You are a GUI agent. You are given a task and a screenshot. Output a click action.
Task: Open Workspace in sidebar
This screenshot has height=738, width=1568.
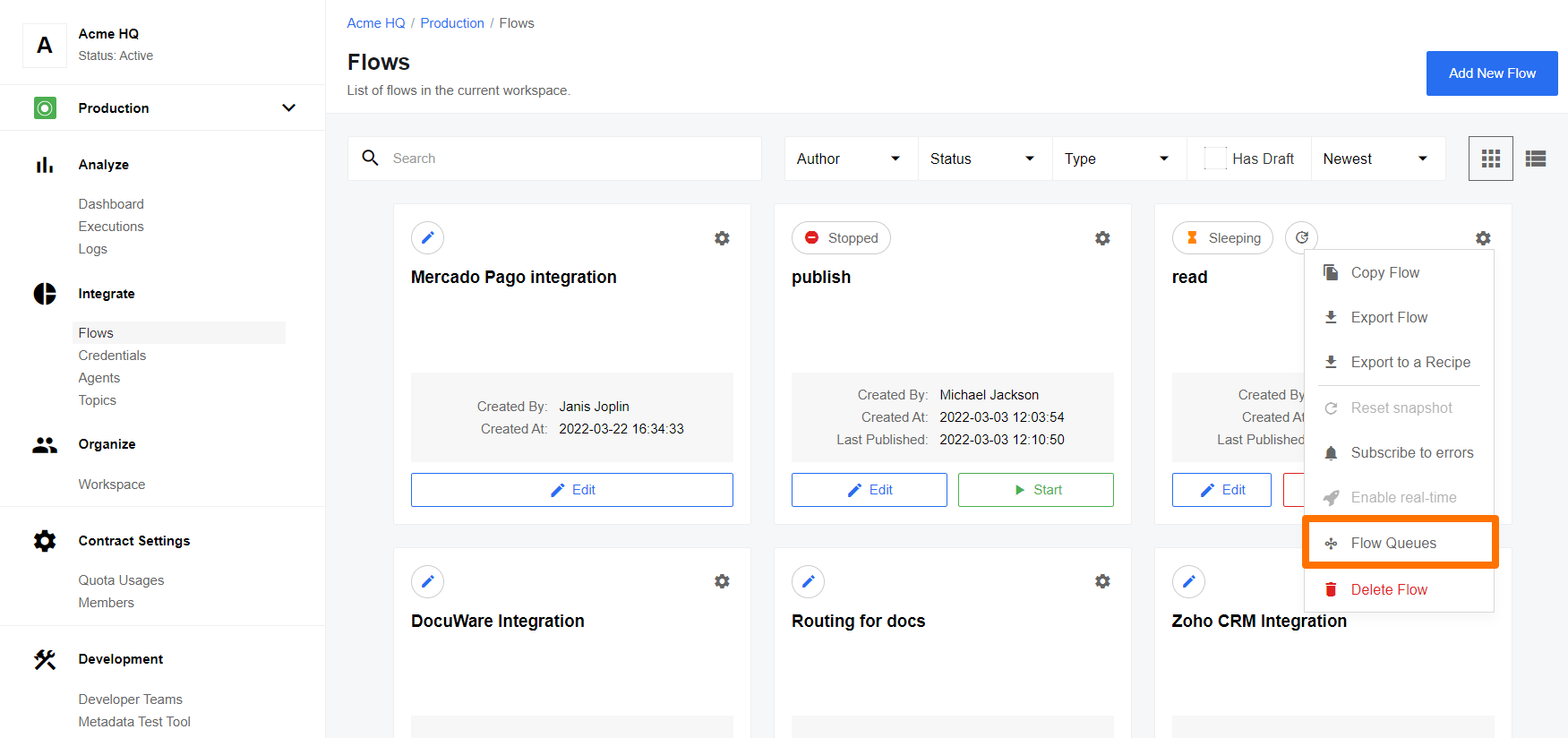pos(111,485)
